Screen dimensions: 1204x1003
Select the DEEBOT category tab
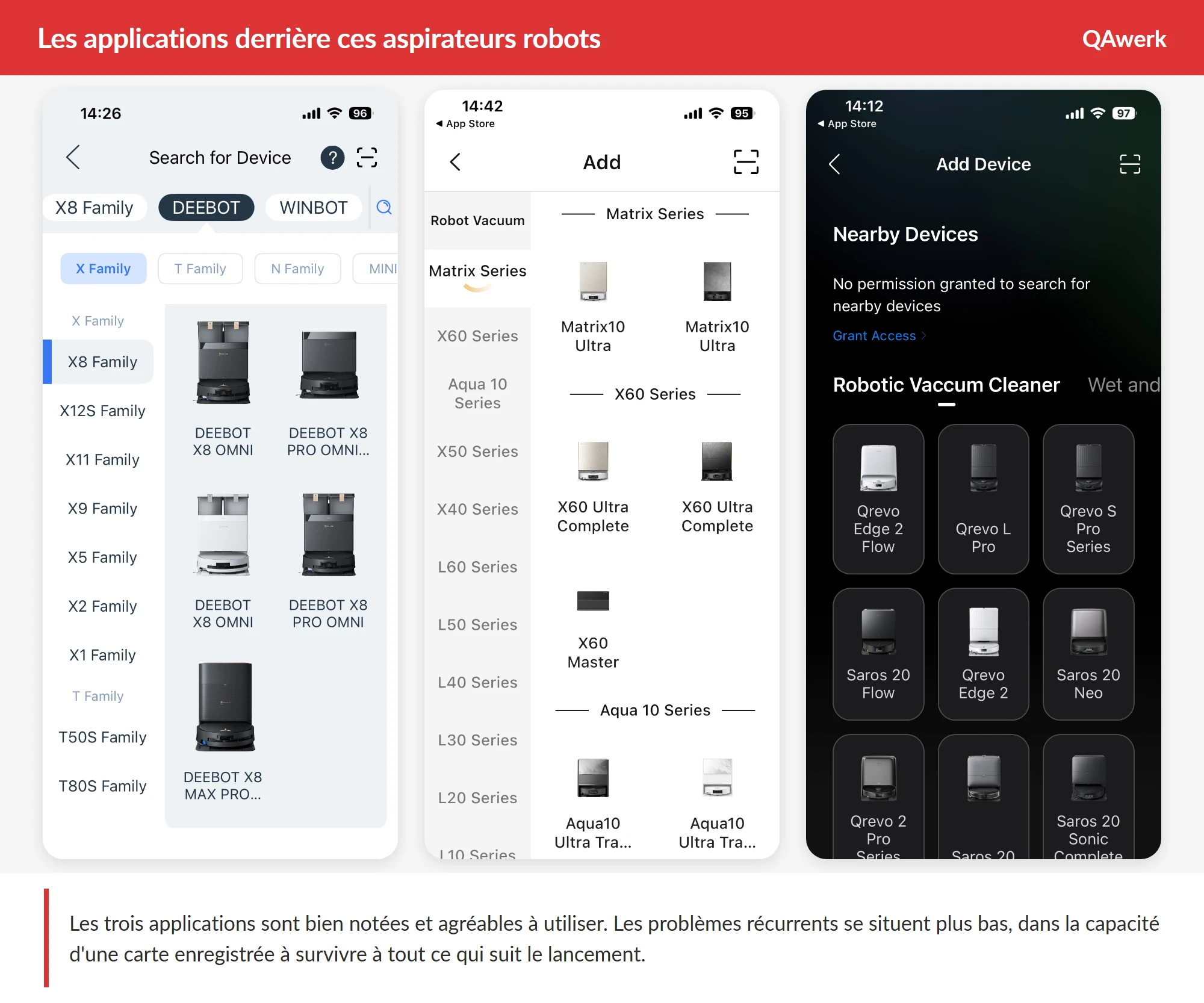tap(206, 208)
